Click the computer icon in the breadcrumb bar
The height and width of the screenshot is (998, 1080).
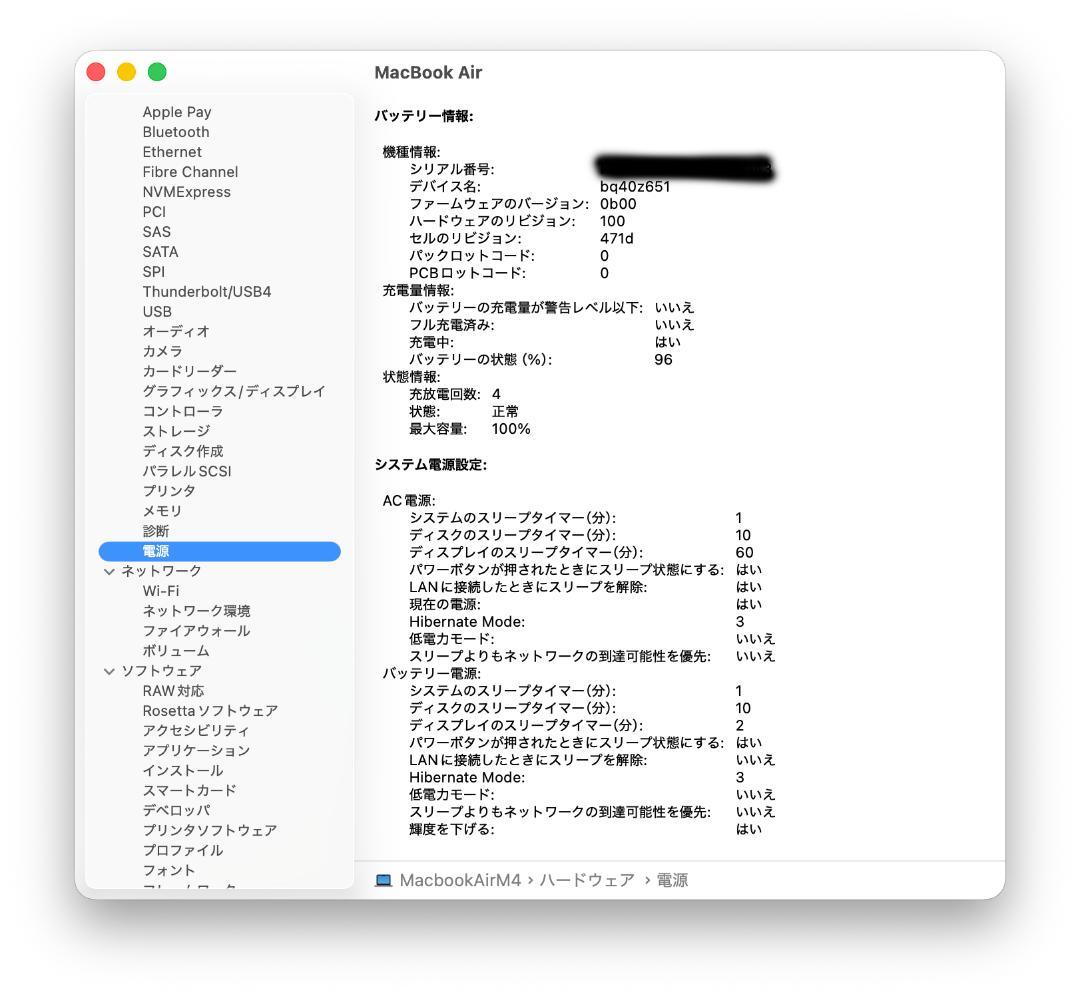click(383, 880)
